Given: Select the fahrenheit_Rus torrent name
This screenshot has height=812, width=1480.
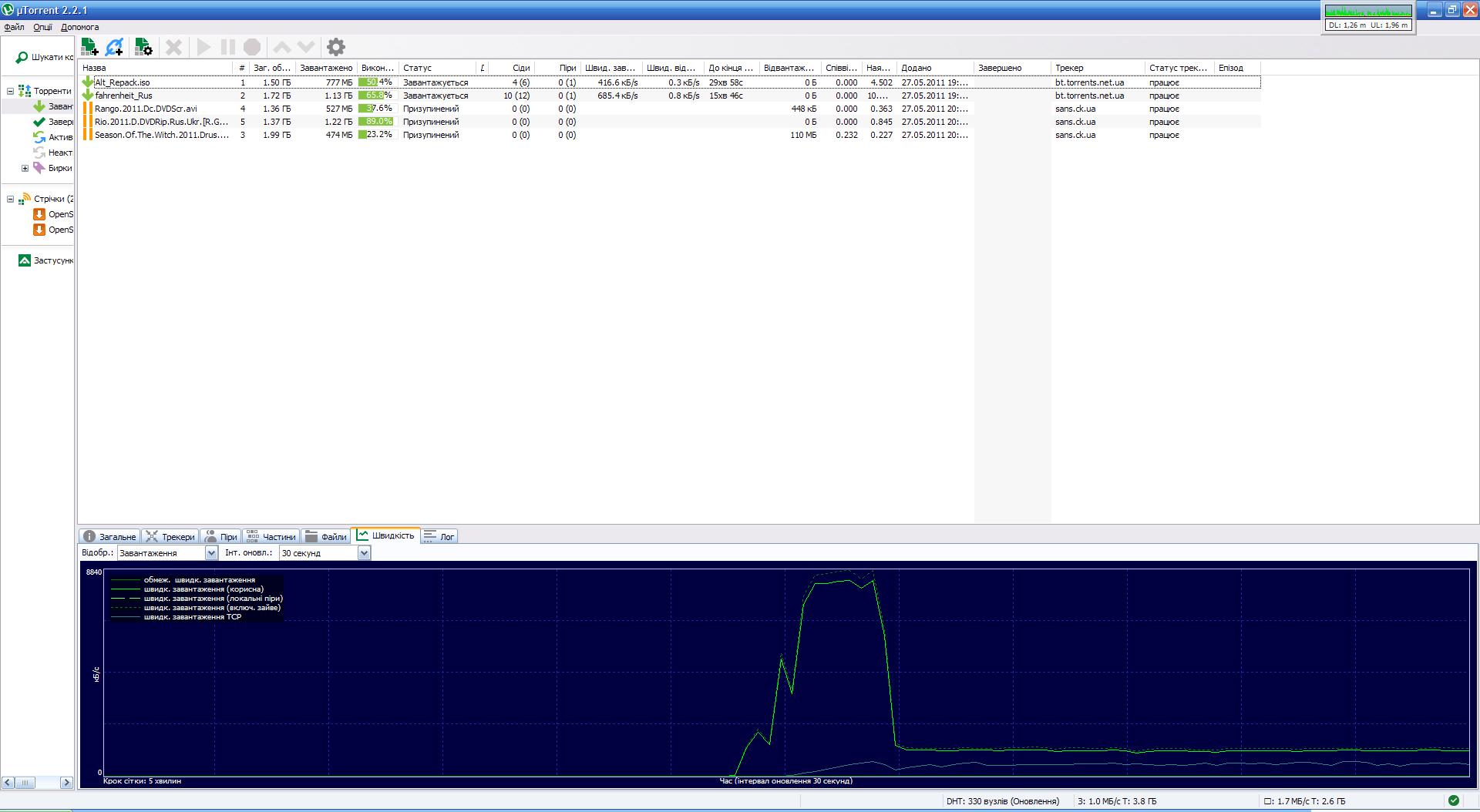Looking at the screenshot, I should (x=124, y=96).
